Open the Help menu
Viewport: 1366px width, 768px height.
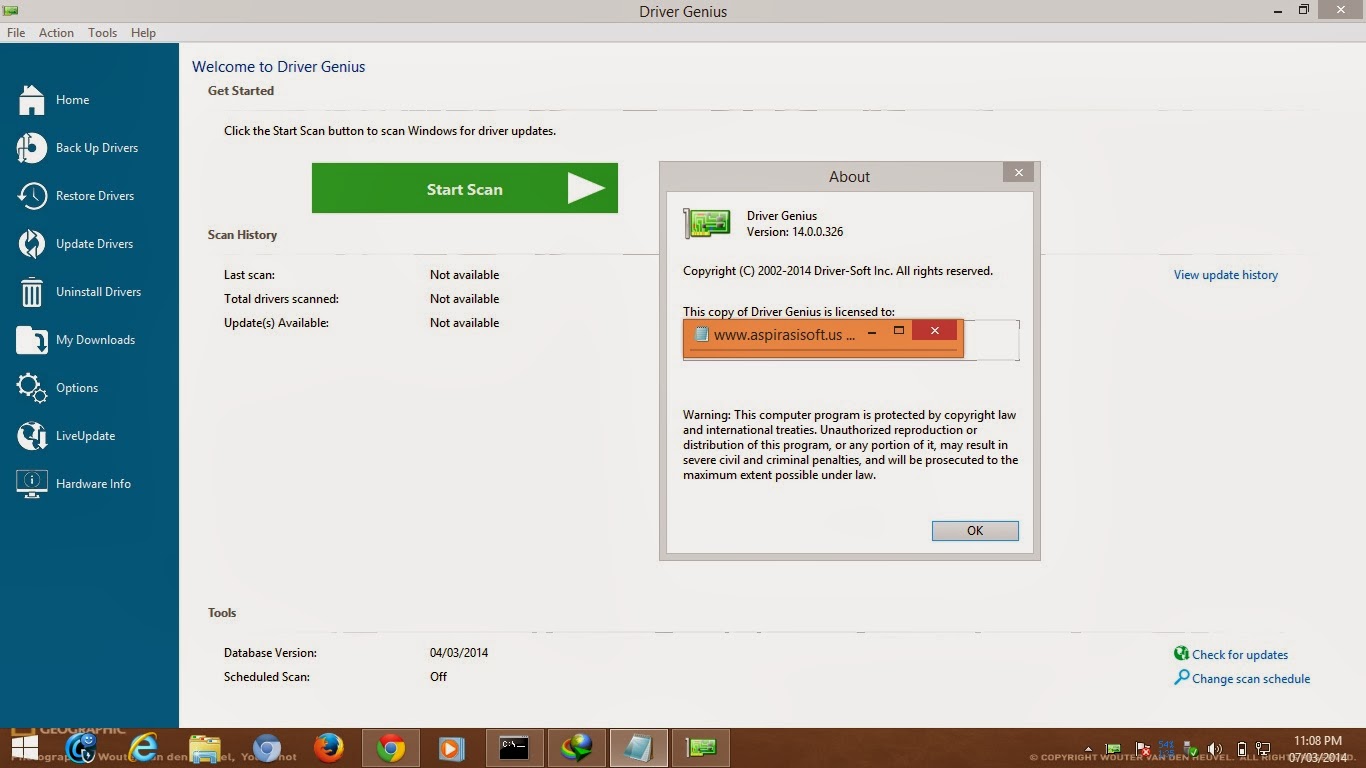click(x=143, y=33)
